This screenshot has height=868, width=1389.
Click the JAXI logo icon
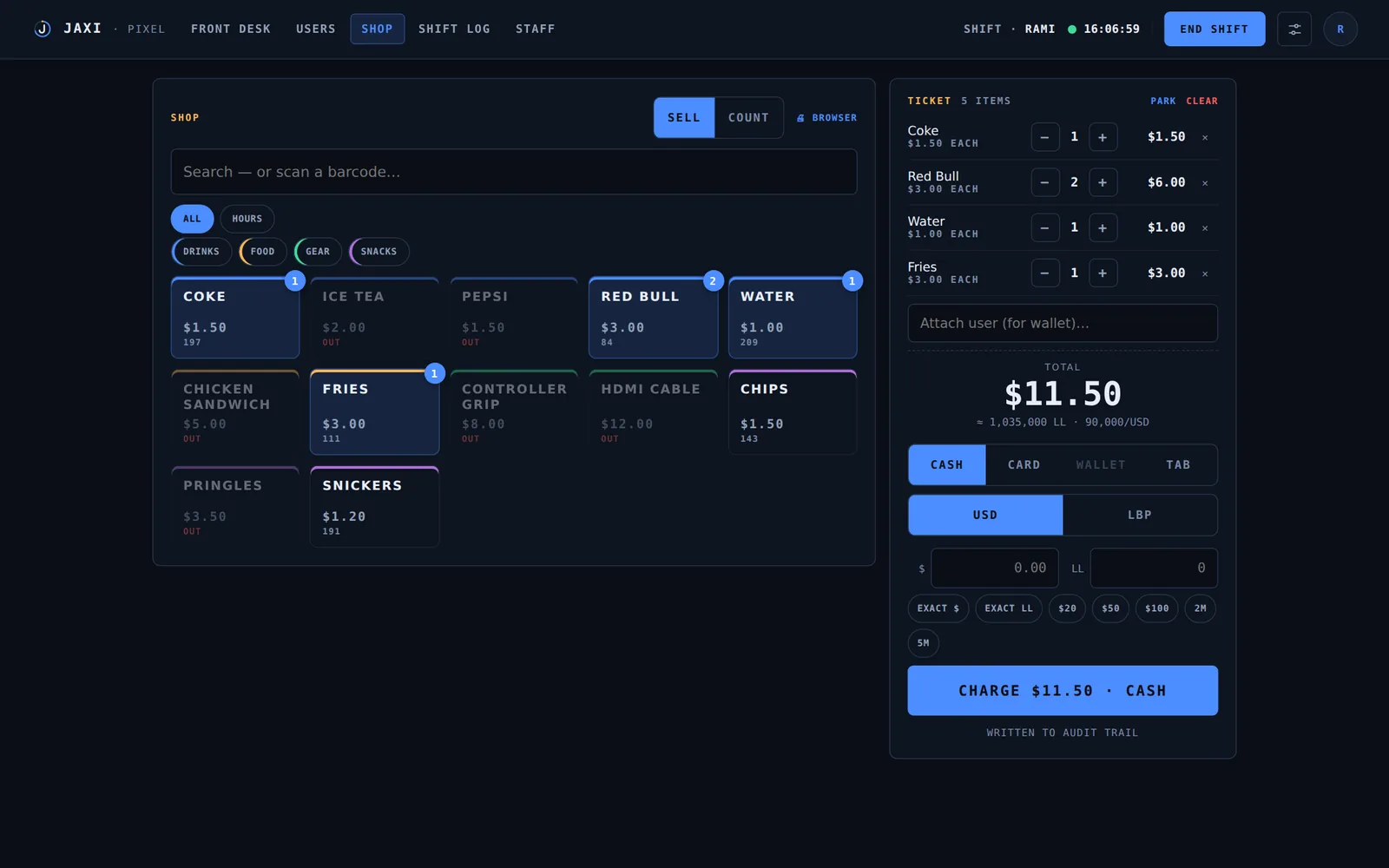coord(43,29)
